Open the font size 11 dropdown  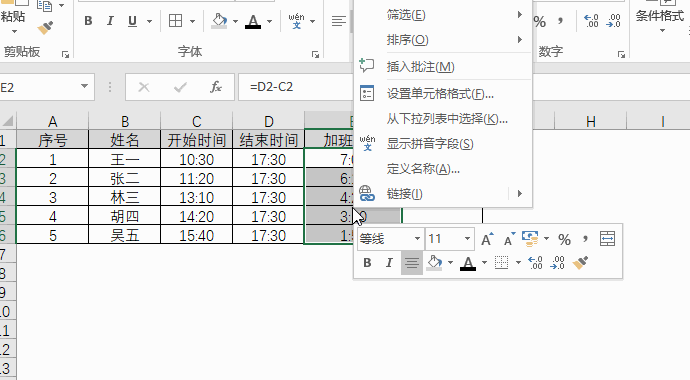click(x=467, y=239)
